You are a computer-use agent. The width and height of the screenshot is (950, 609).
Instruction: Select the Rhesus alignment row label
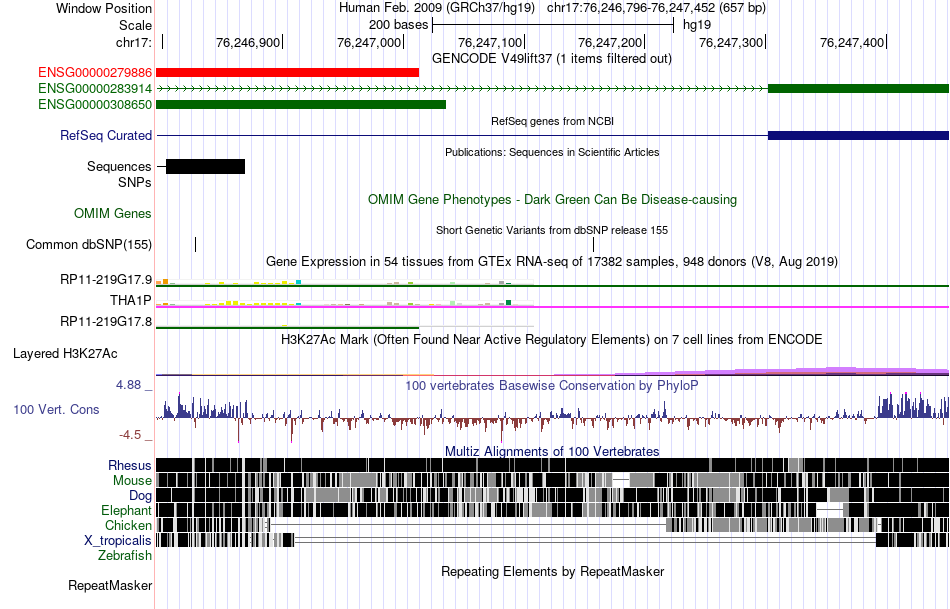(x=130, y=465)
